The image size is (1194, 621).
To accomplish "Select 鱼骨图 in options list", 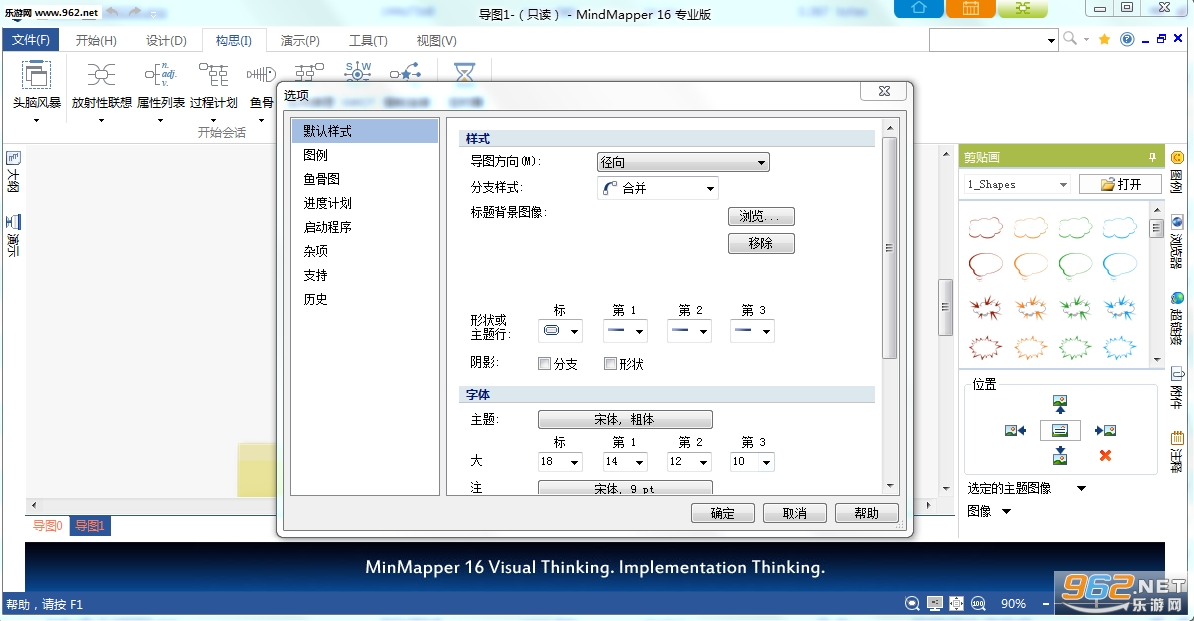I will coord(364,179).
